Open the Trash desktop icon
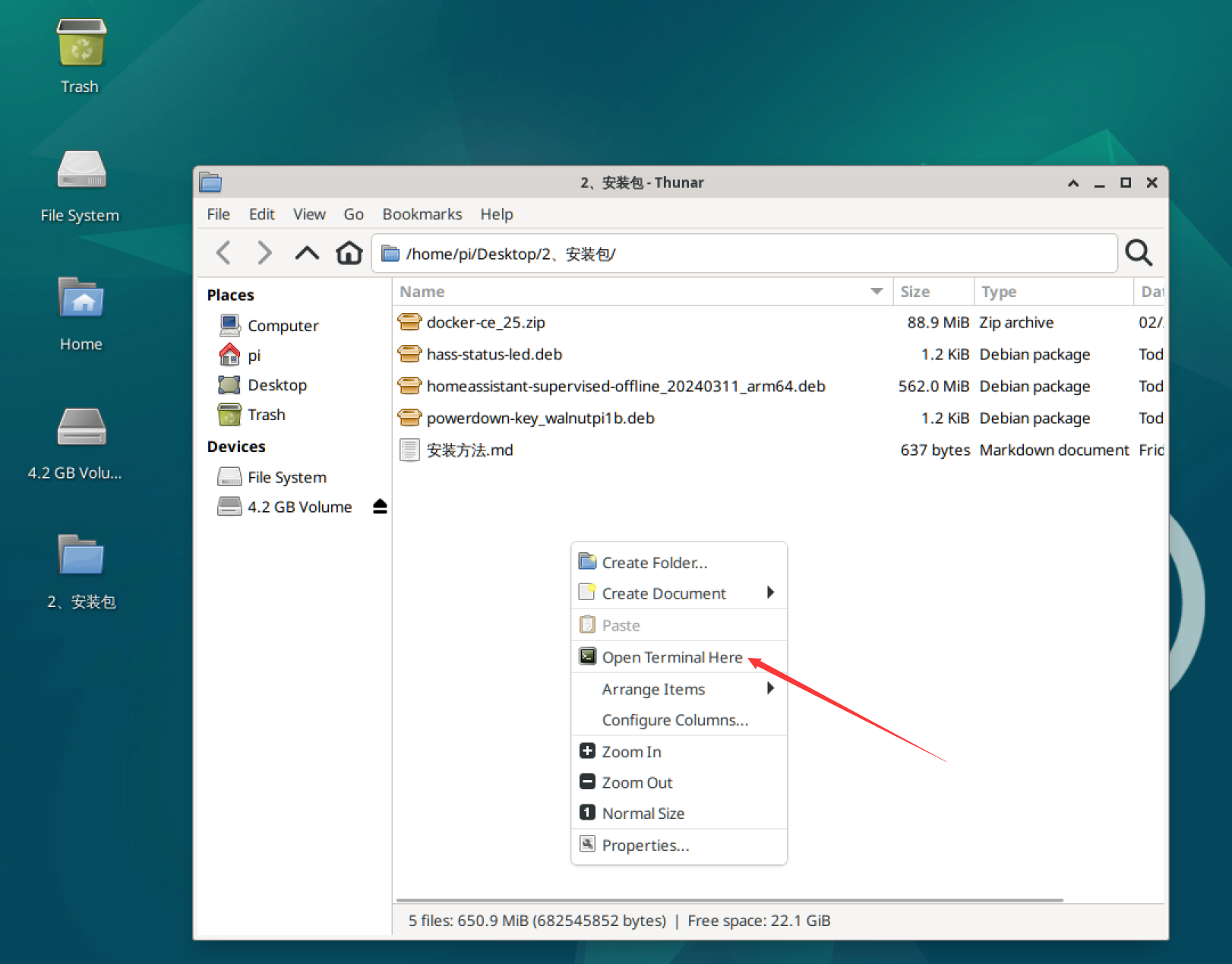Screen dimensions: 1232x964 pyautogui.click(x=81, y=44)
